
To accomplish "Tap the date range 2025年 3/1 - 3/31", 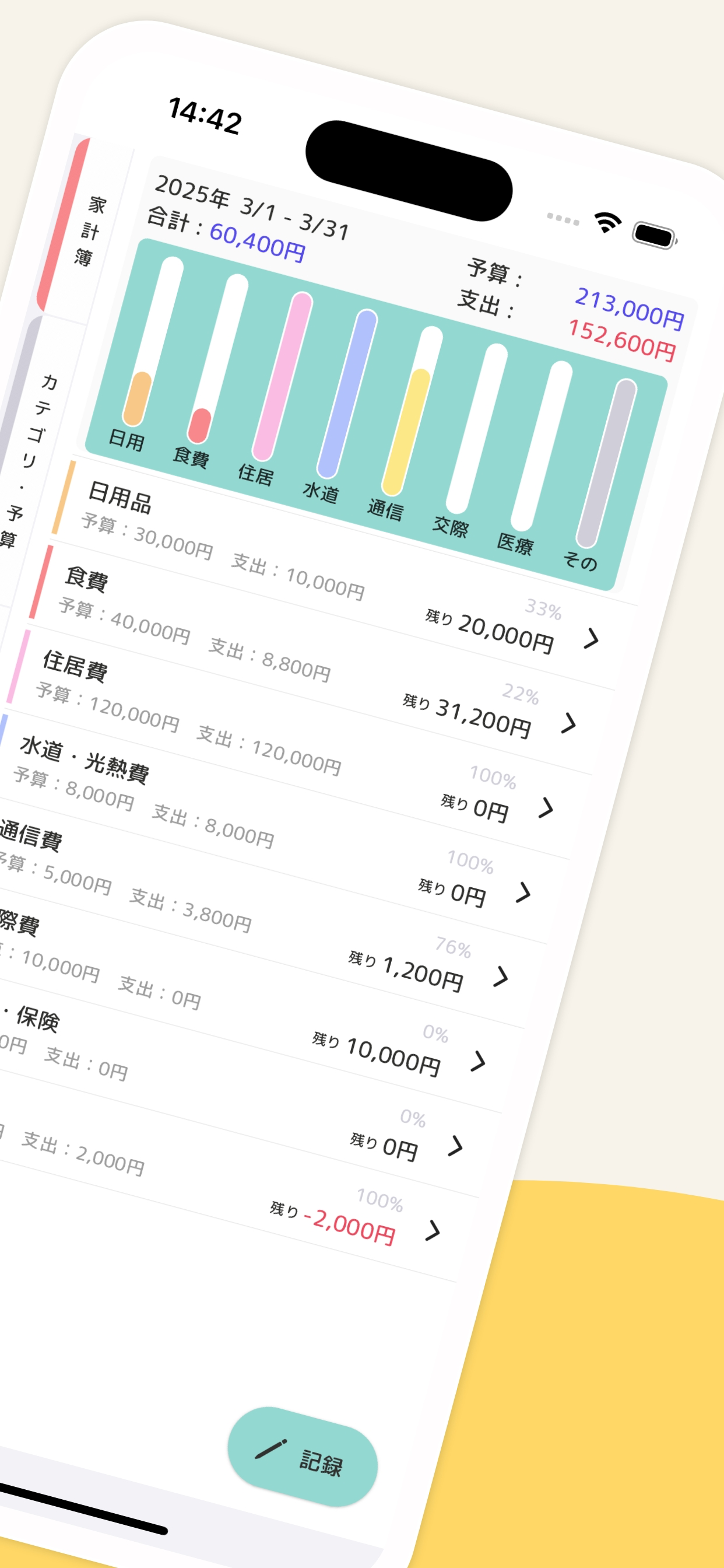I will [252, 208].
